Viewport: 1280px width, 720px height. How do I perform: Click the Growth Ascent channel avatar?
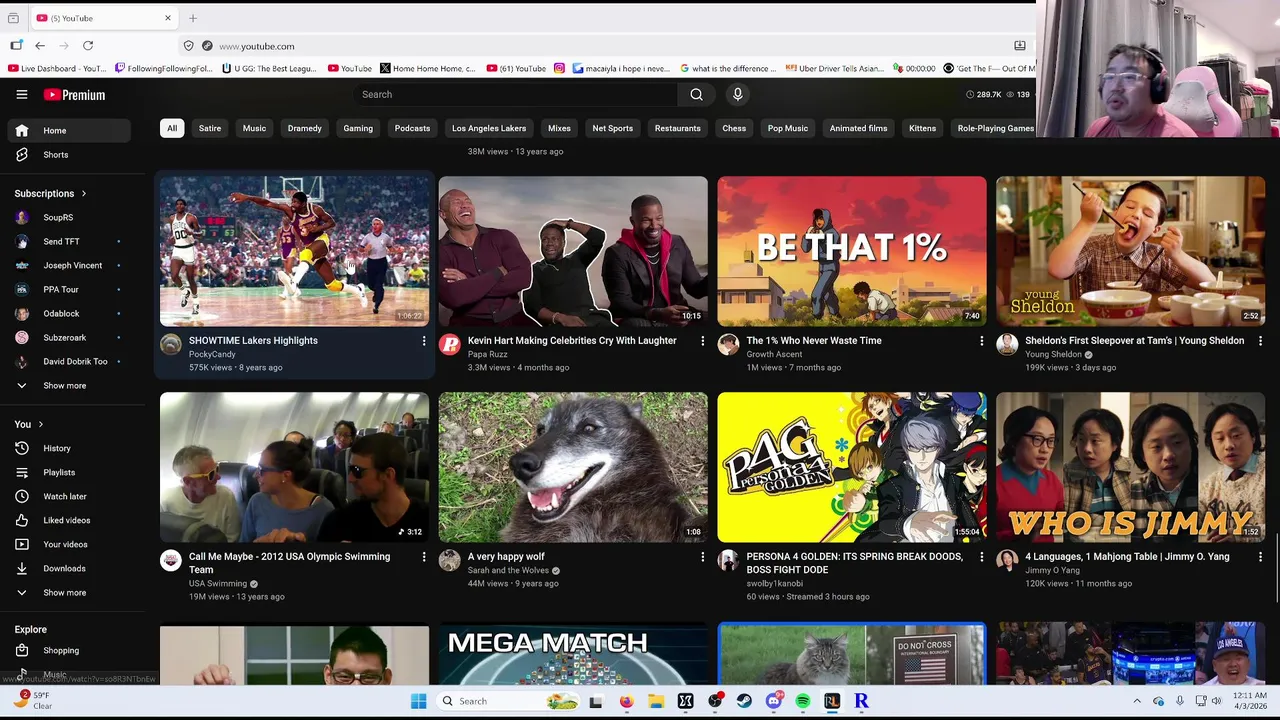(728, 345)
